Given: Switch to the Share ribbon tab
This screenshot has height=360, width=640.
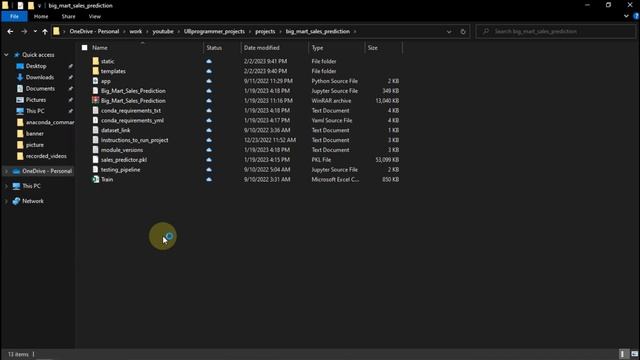Looking at the screenshot, I should 68,16.
